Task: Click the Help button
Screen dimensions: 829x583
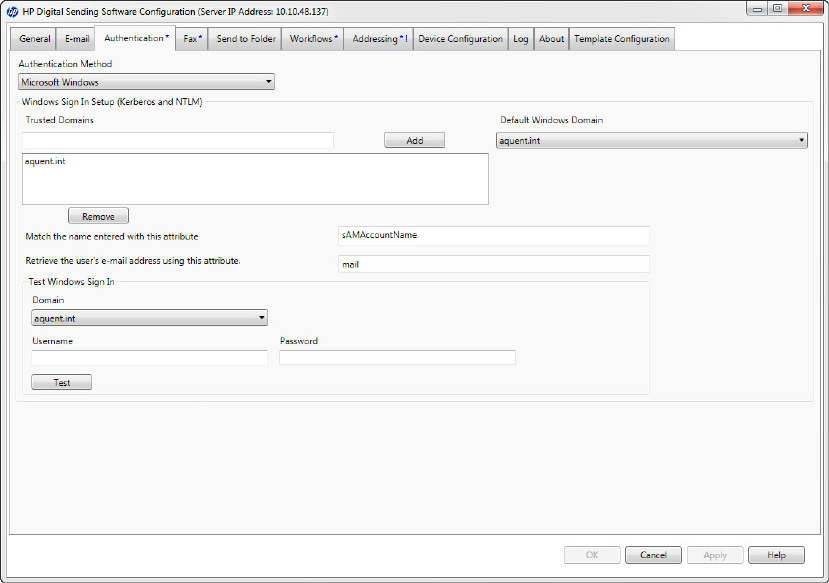Action: (x=776, y=555)
